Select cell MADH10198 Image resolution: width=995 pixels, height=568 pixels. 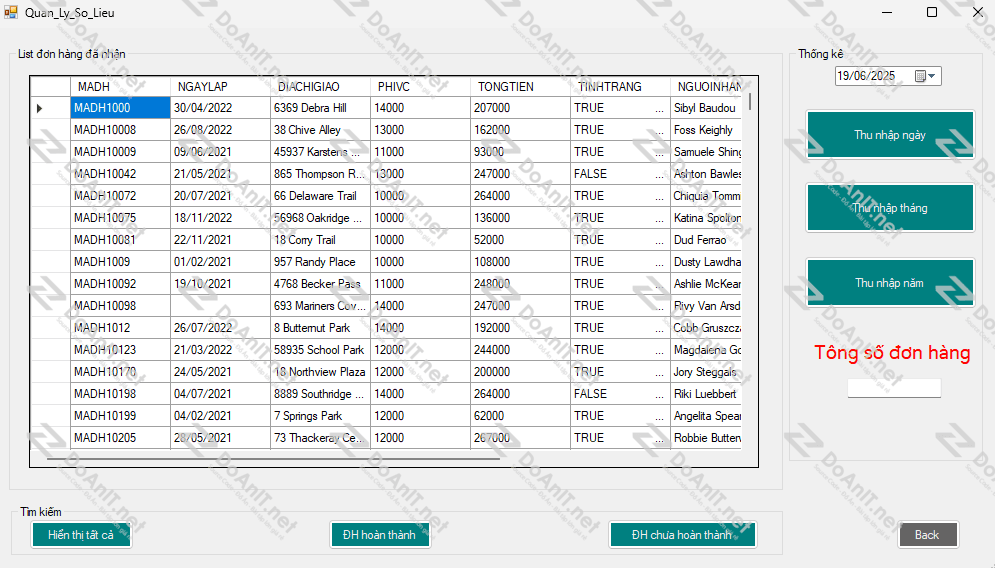click(120, 394)
